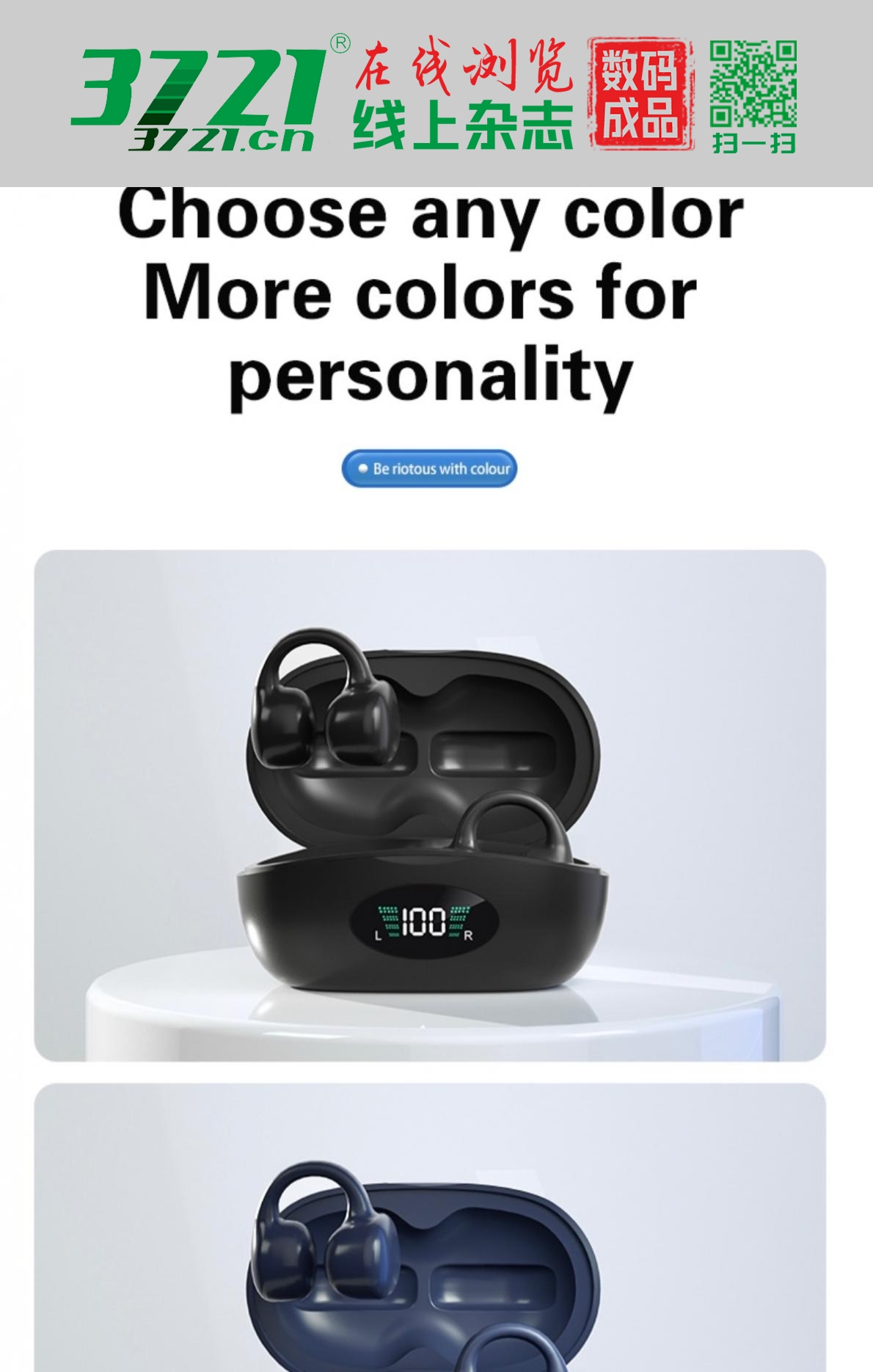Image resolution: width=873 pixels, height=1372 pixels.
Task: Click the white dot in blue pill
Action: tap(362, 468)
